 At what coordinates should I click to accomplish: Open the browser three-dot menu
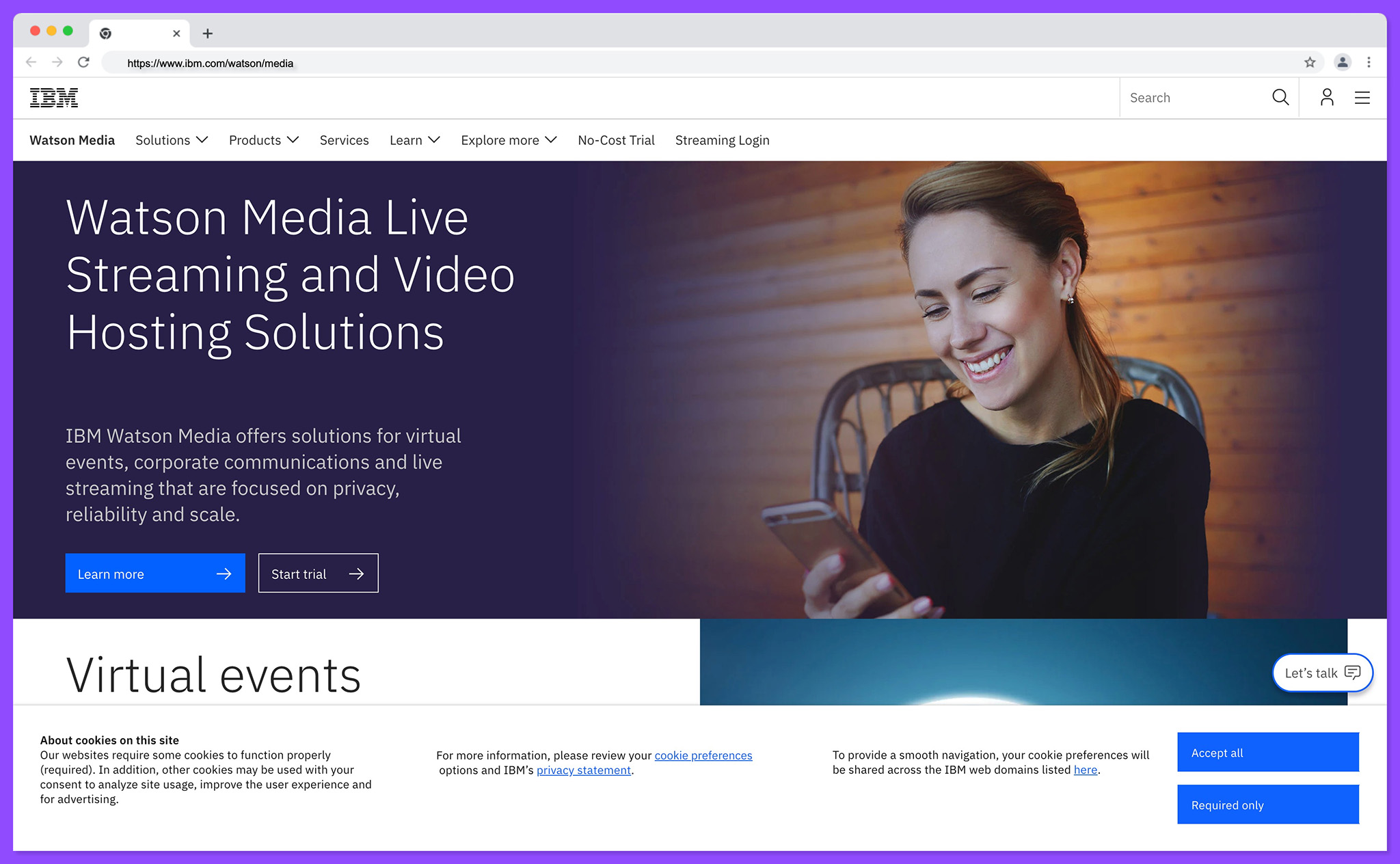[x=1369, y=62]
